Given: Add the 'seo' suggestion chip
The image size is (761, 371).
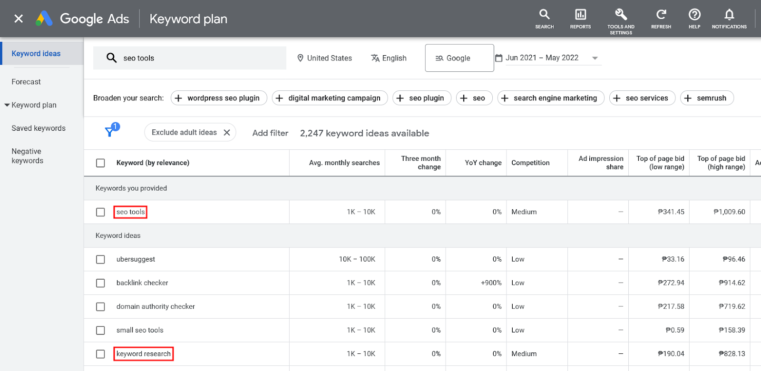Looking at the screenshot, I should click(x=474, y=98).
